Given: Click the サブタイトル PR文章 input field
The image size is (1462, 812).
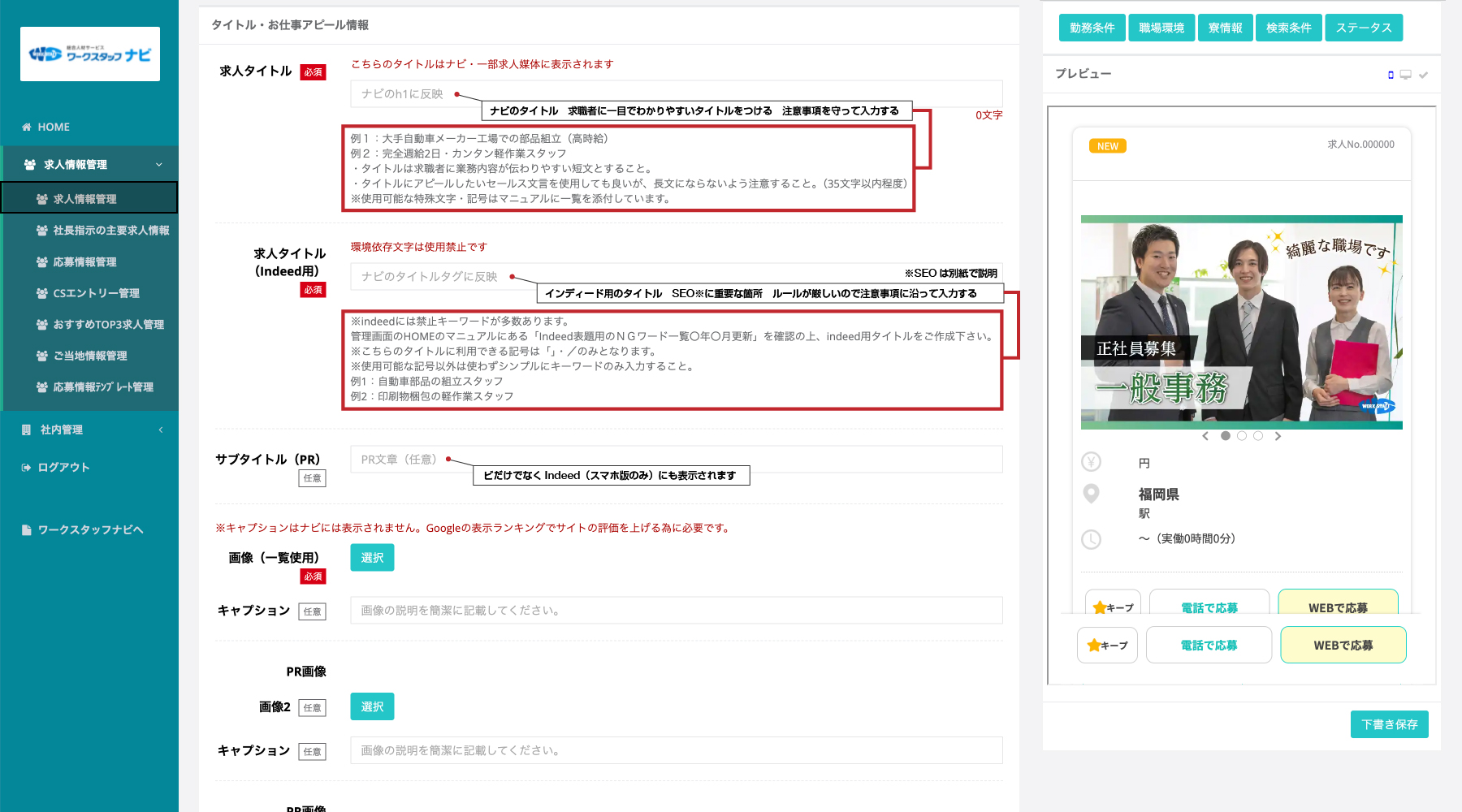Looking at the screenshot, I should coord(676,460).
